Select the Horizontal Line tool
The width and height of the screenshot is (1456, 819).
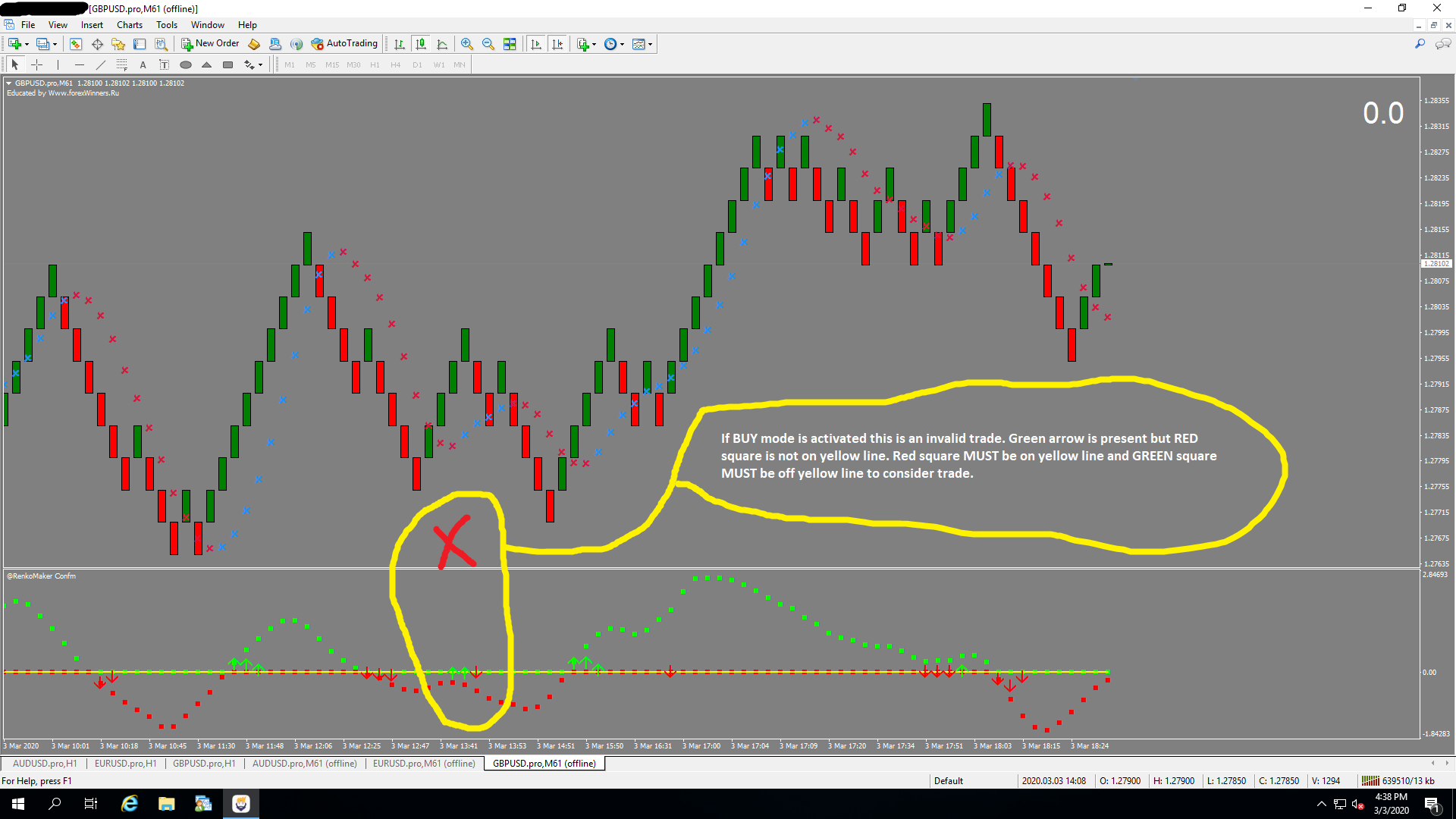click(79, 64)
